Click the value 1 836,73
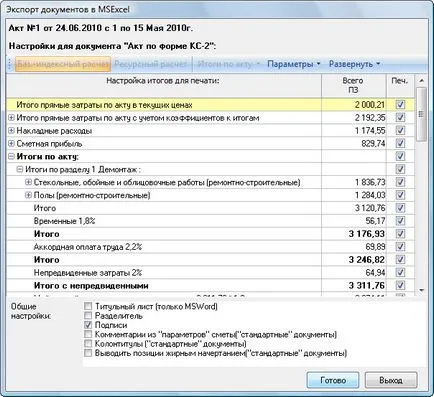Viewport: 434px width, 397px height. click(370, 182)
